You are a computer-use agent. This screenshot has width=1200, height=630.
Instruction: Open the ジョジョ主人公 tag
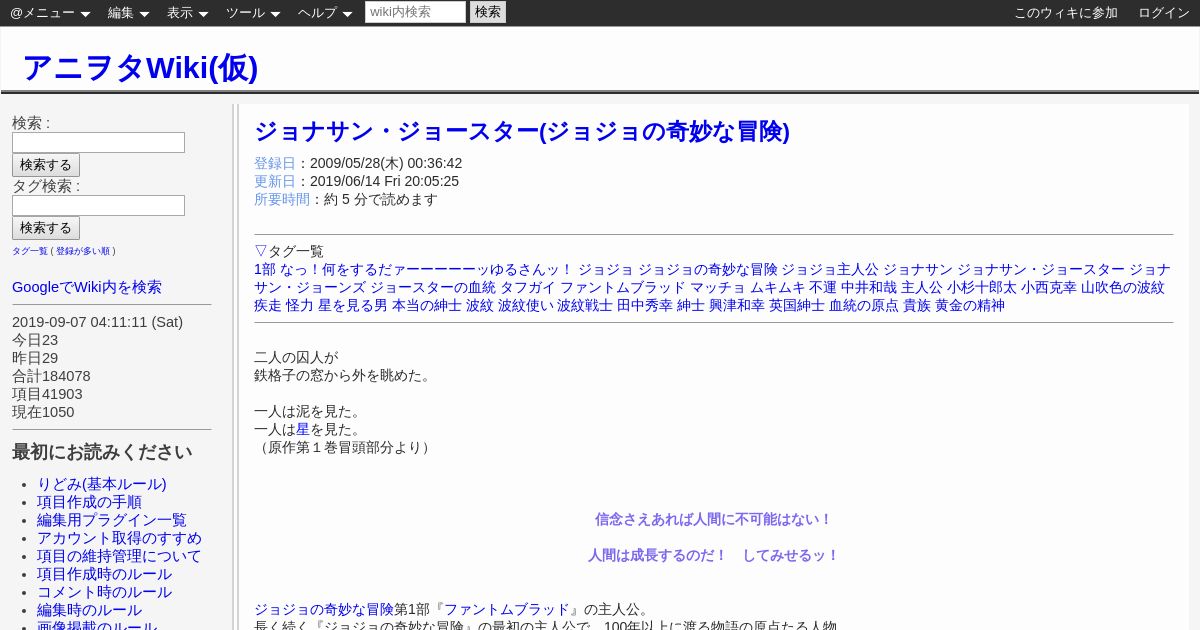(x=830, y=269)
